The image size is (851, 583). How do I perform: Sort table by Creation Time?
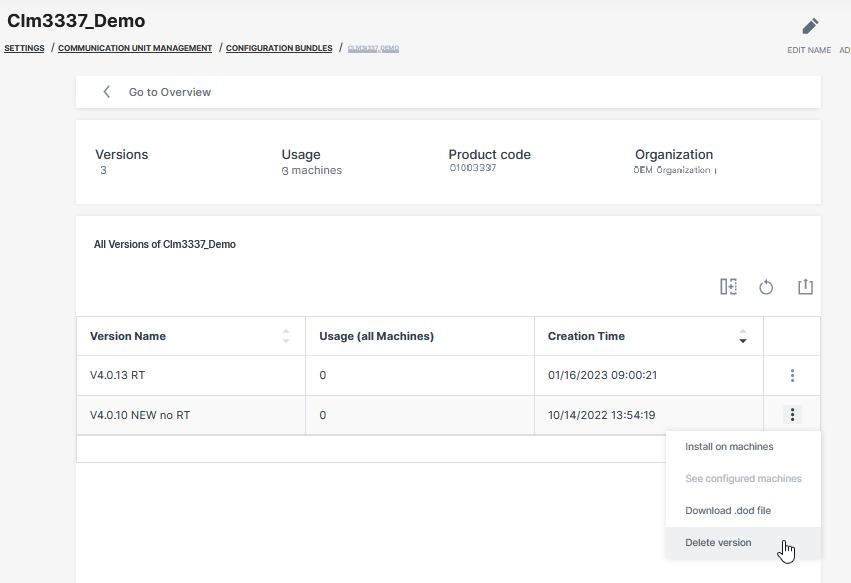point(742,336)
